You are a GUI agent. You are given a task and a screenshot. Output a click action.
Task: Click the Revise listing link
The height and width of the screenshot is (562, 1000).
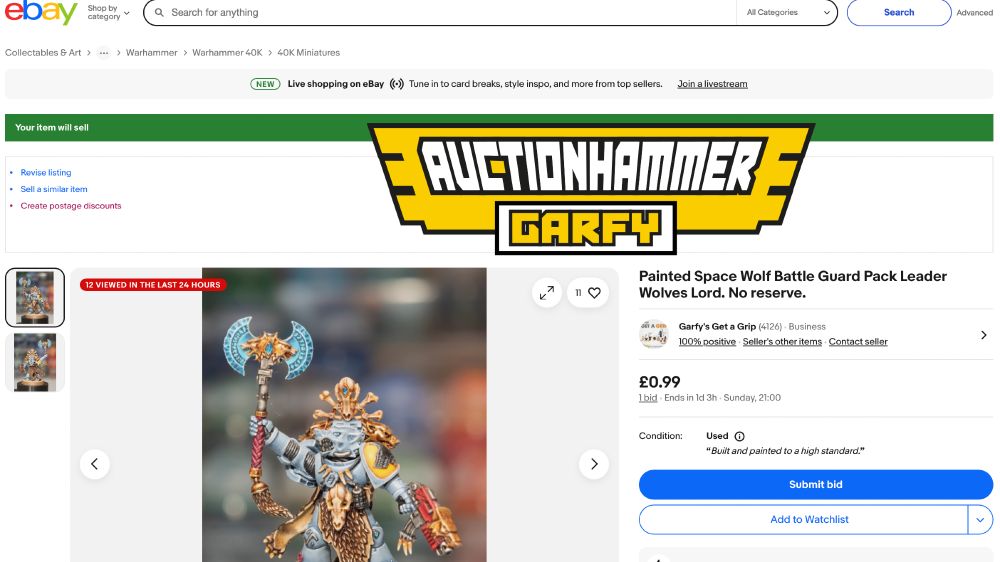pos(46,172)
